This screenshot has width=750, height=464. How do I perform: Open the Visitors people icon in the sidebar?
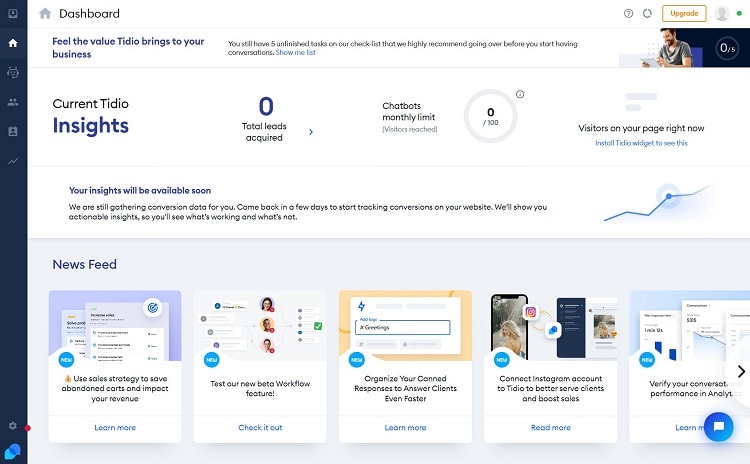(13, 102)
